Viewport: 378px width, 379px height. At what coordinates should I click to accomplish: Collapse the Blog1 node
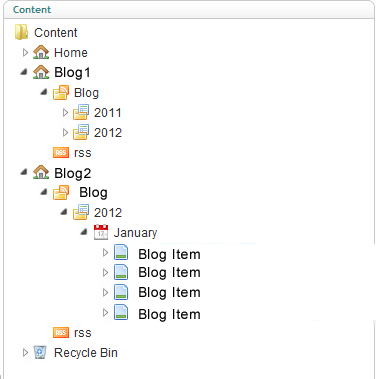point(24,72)
